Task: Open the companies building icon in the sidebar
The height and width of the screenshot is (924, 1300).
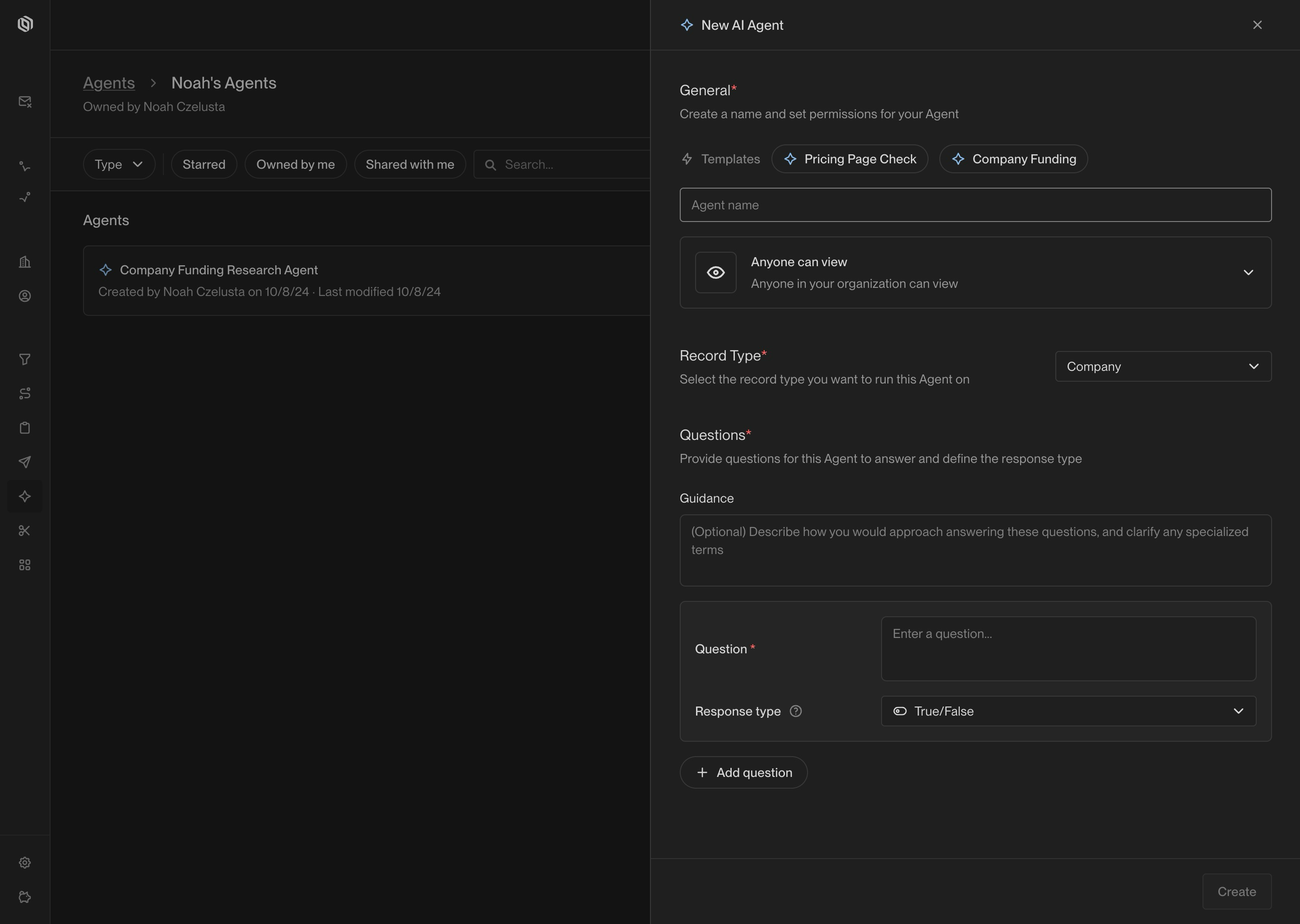Action: [24, 262]
